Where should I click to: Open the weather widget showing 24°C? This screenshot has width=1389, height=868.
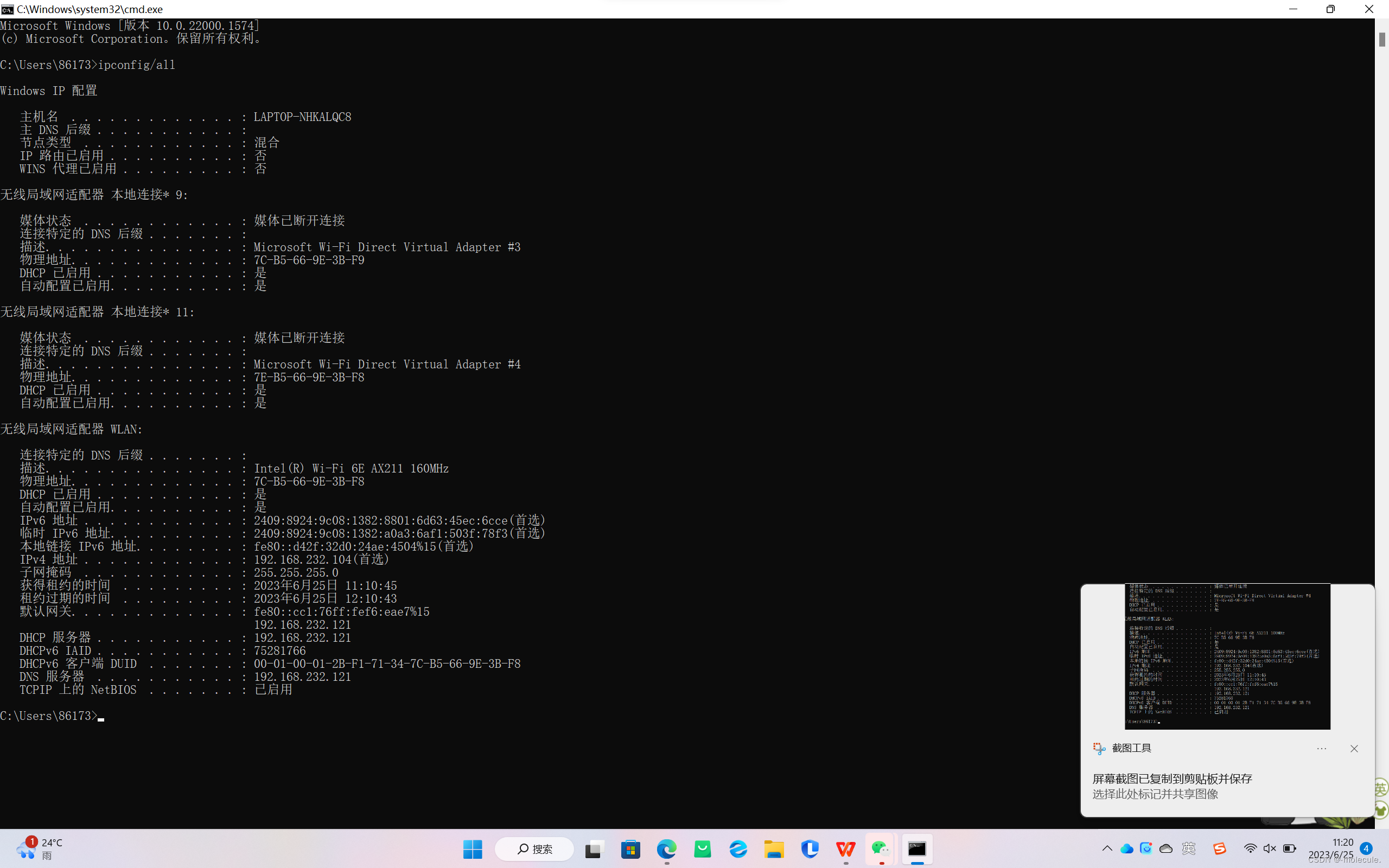39,848
